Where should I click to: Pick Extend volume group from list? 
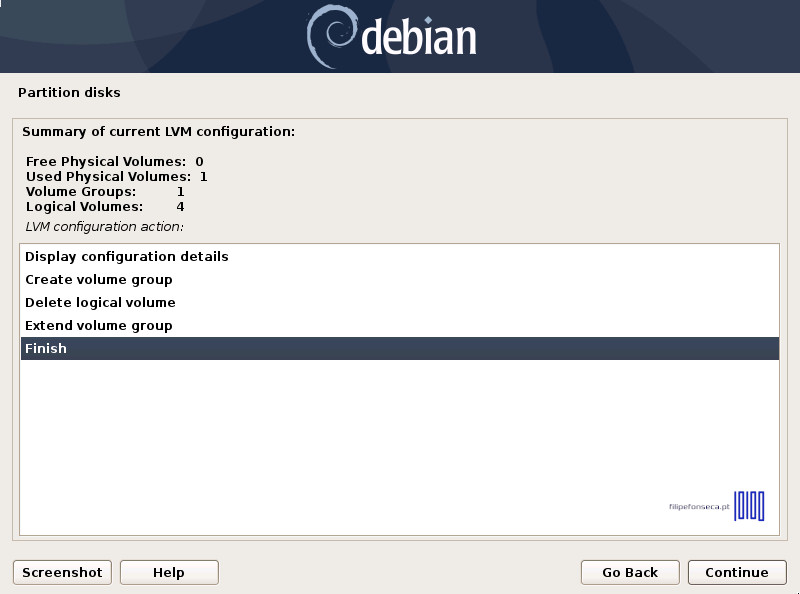[x=99, y=326]
